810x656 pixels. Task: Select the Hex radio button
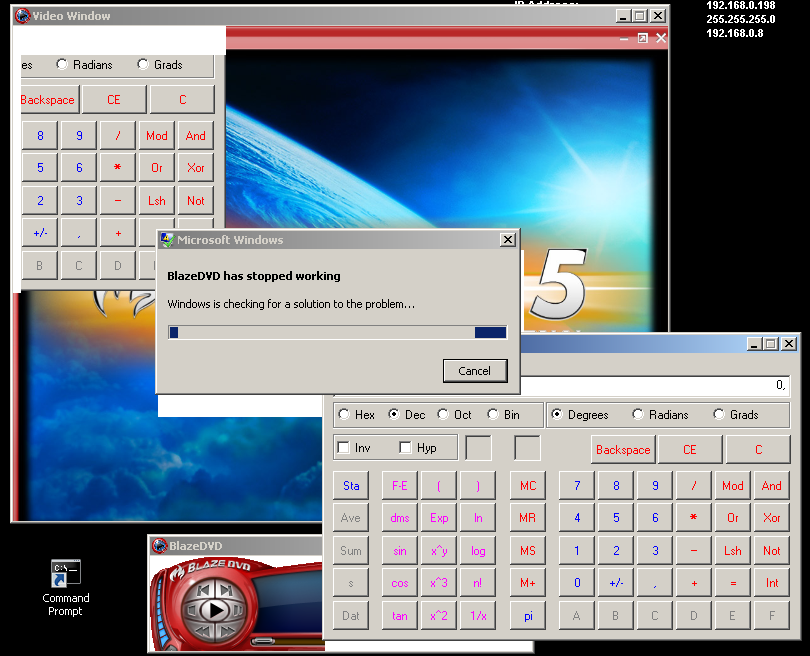pyautogui.click(x=344, y=415)
